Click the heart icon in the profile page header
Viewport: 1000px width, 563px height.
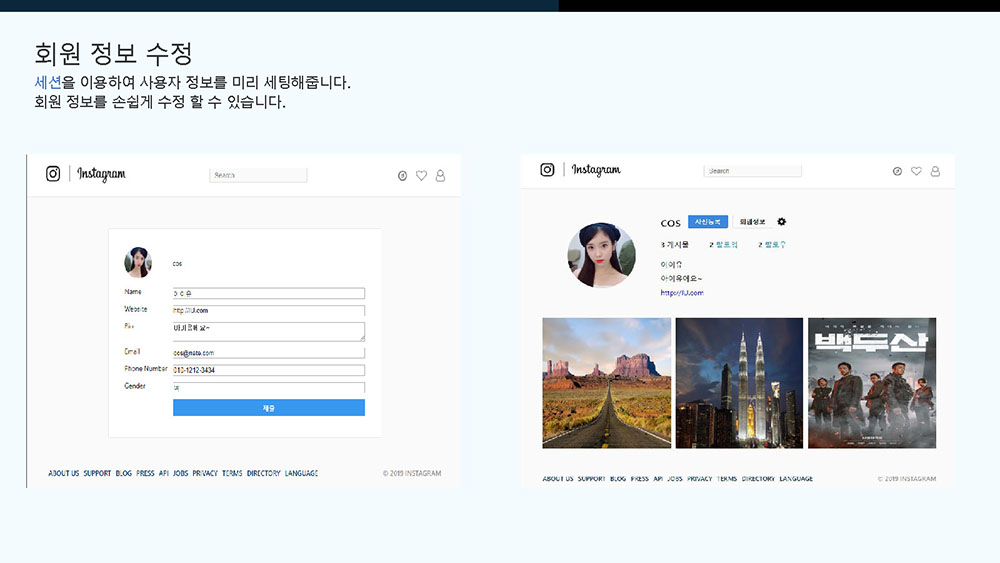coord(916,171)
